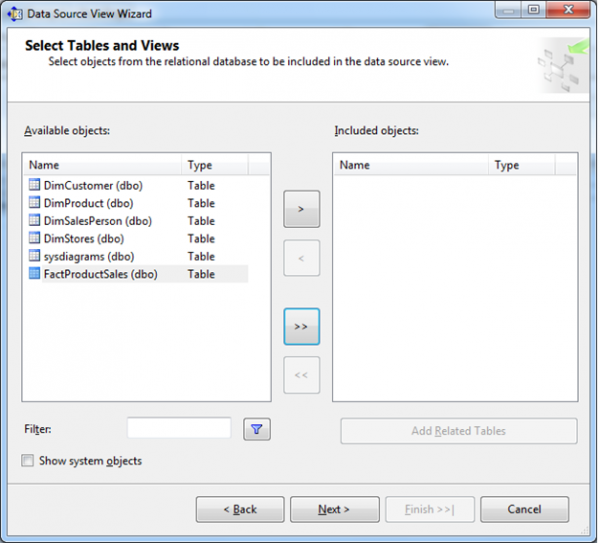Add selected object with the > button
This screenshot has height=543, width=600.
click(x=301, y=209)
